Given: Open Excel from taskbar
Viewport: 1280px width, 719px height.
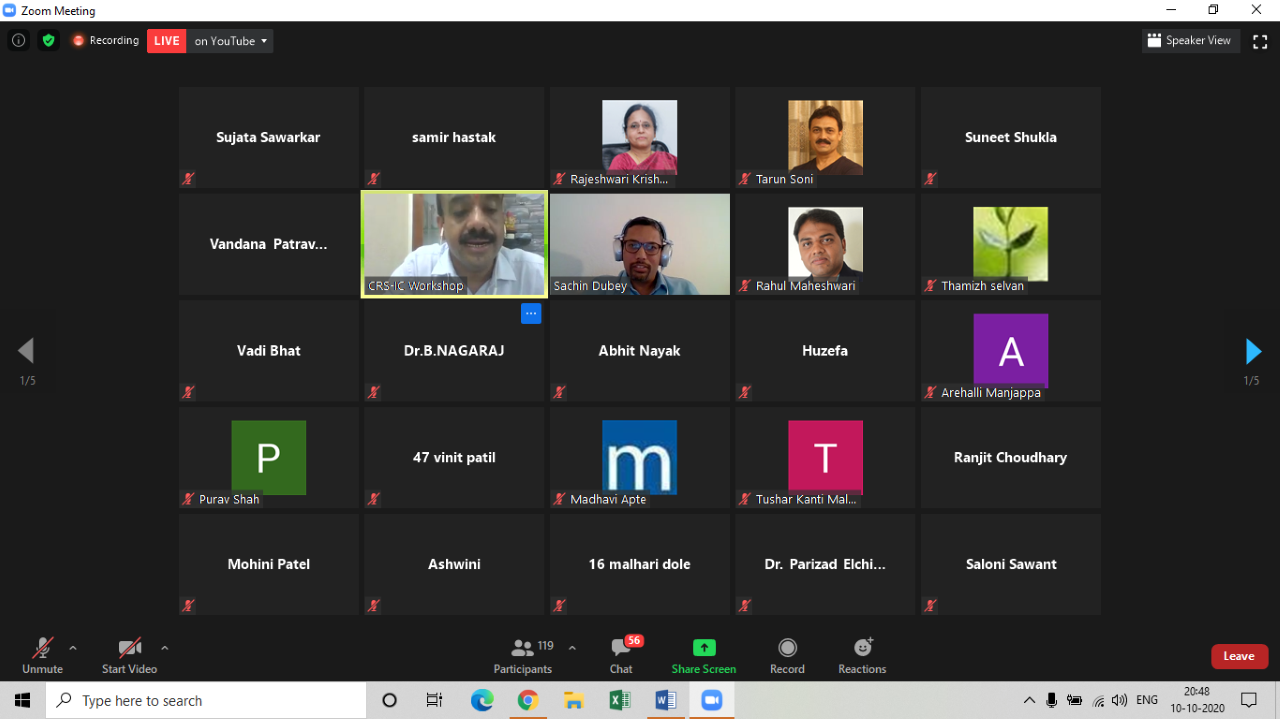Looking at the screenshot, I should coord(619,700).
